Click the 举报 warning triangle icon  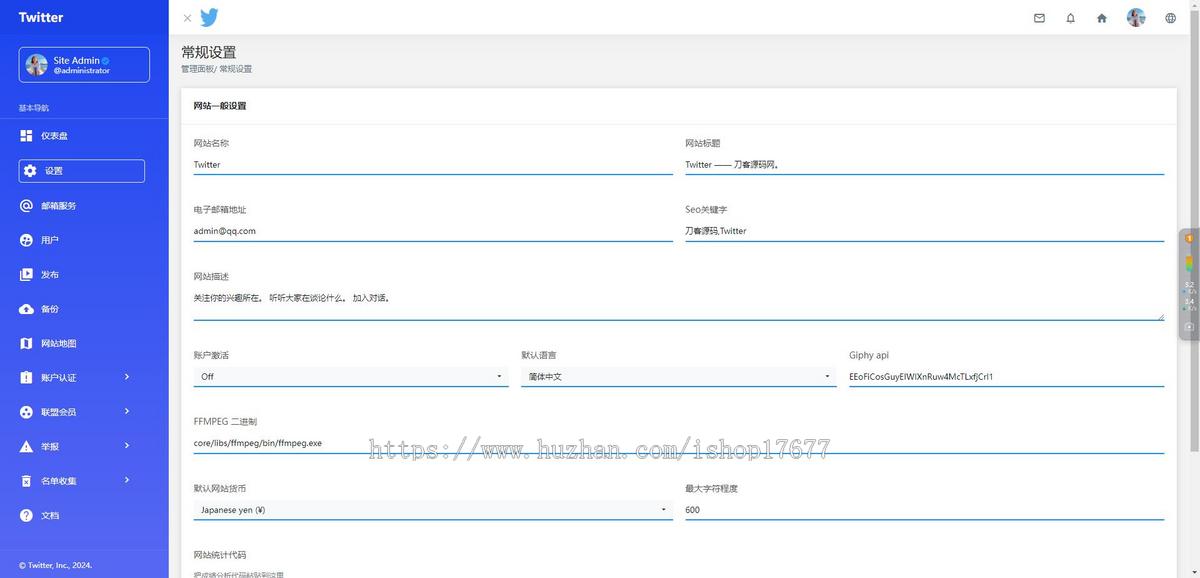coord(27,446)
